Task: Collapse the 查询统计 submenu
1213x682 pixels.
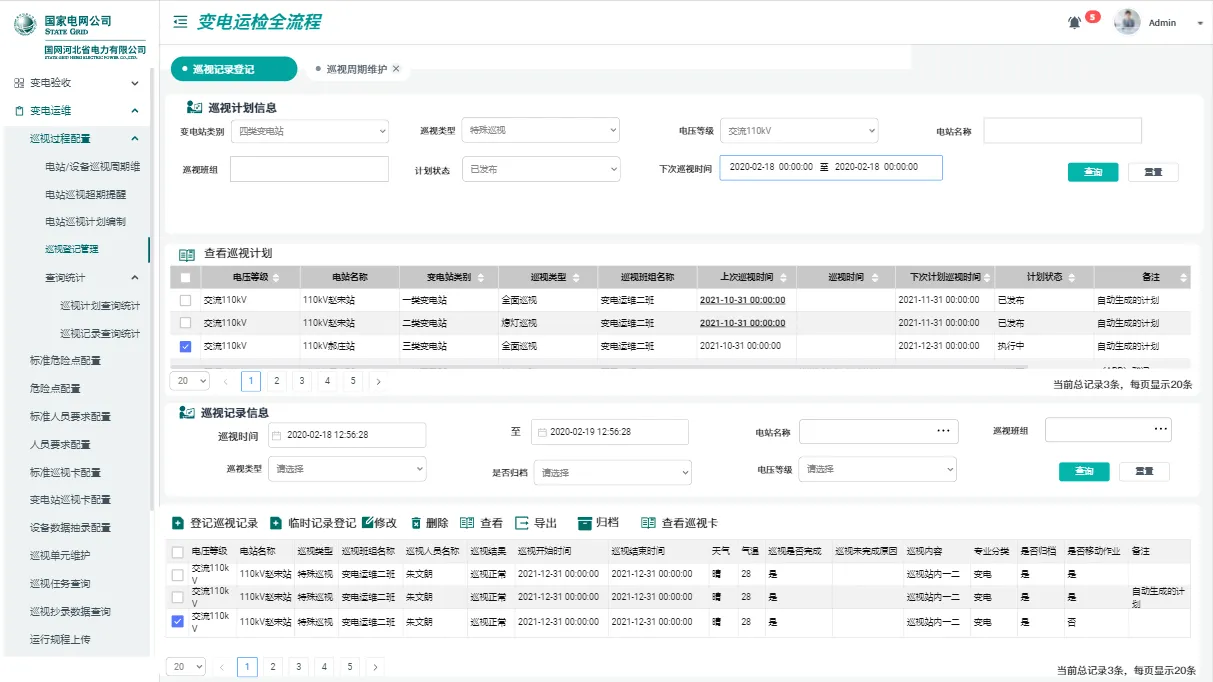Action: point(135,277)
